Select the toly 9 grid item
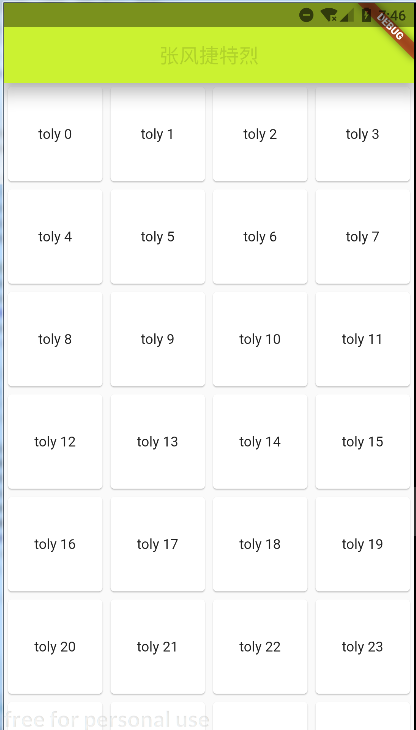This screenshot has height=730, width=416. (158, 339)
